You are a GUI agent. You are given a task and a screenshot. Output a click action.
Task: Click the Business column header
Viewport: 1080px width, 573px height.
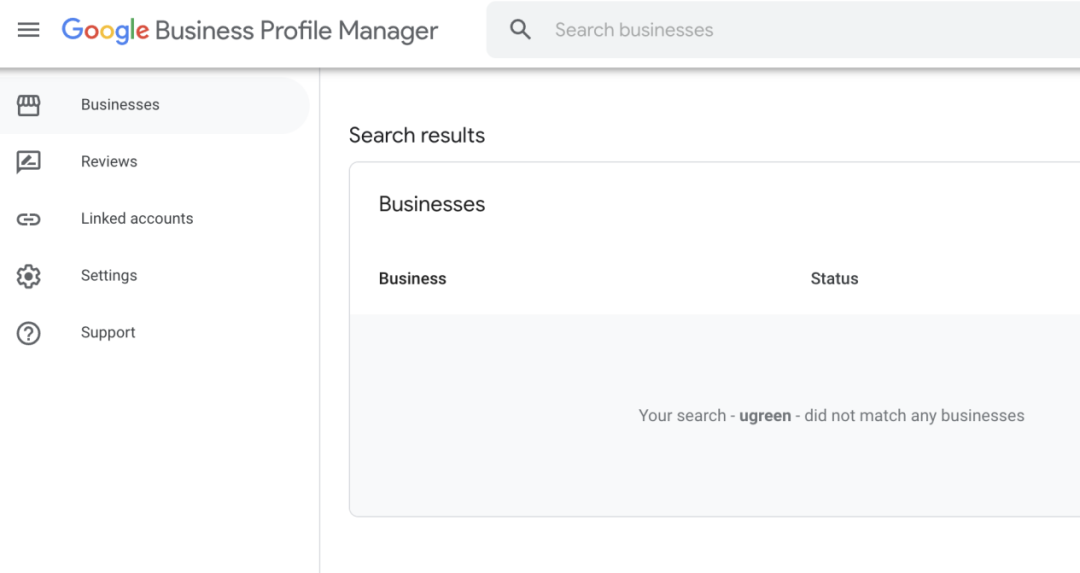click(413, 278)
